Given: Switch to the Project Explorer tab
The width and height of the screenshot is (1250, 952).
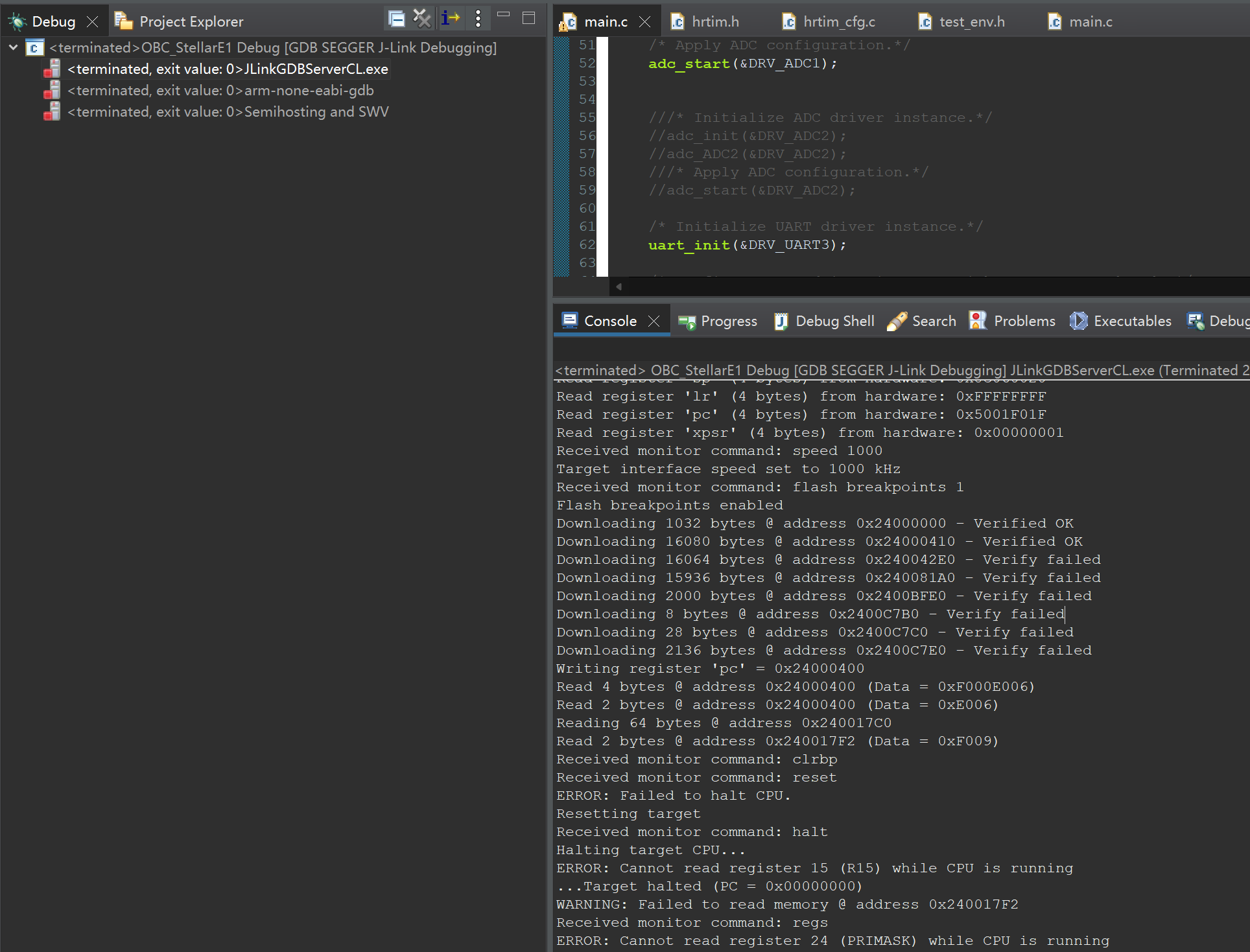Looking at the screenshot, I should tap(189, 21).
